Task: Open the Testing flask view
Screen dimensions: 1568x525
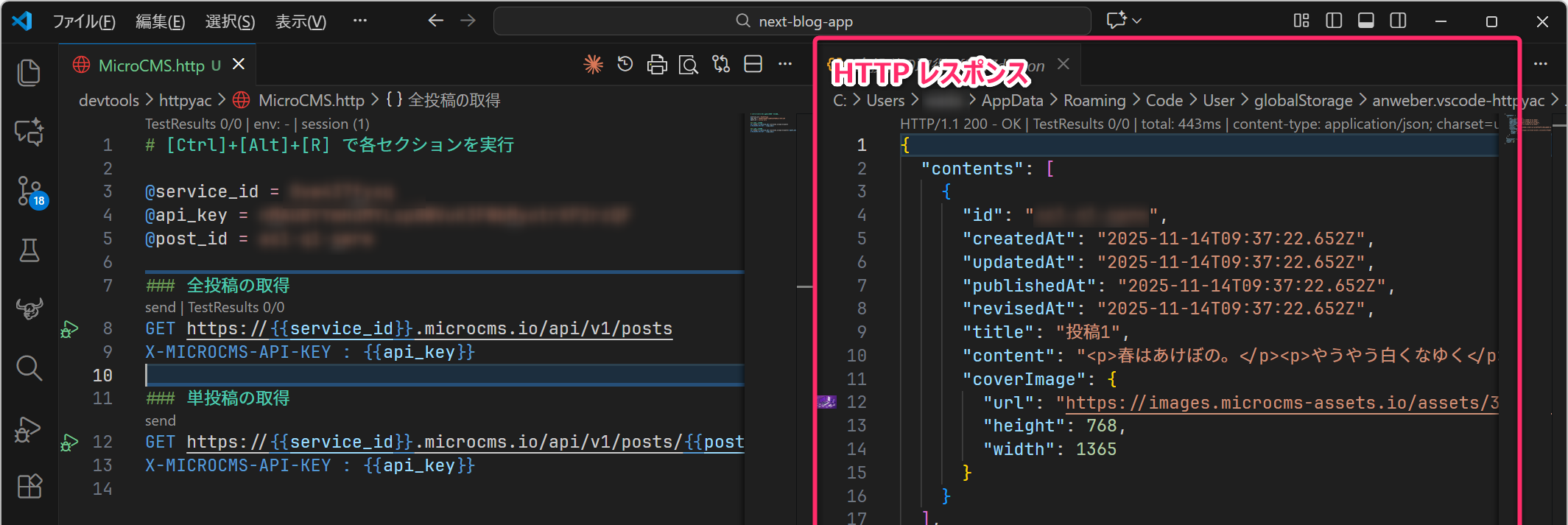Action: click(29, 250)
